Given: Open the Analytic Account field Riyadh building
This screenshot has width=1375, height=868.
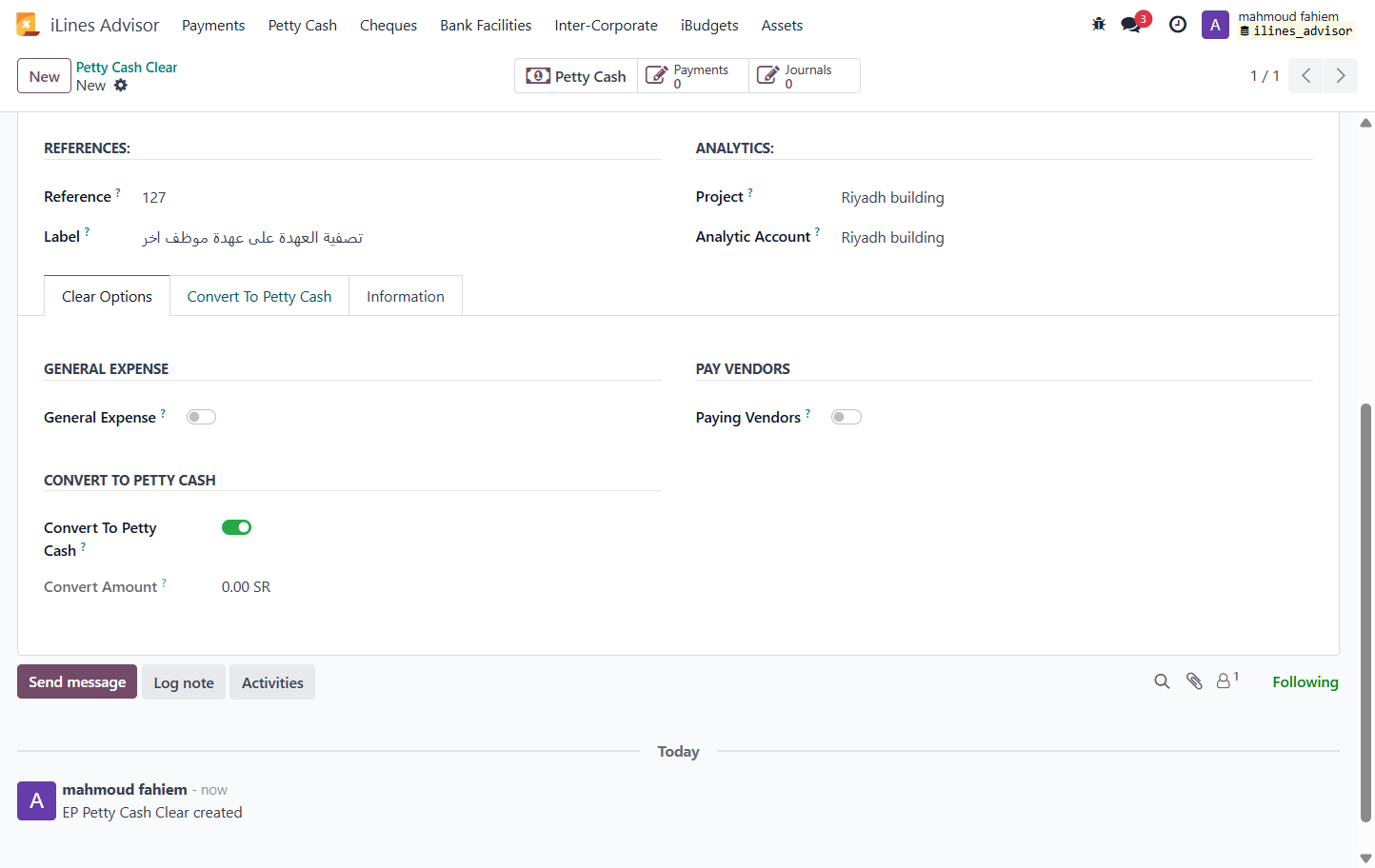Looking at the screenshot, I should (x=892, y=238).
